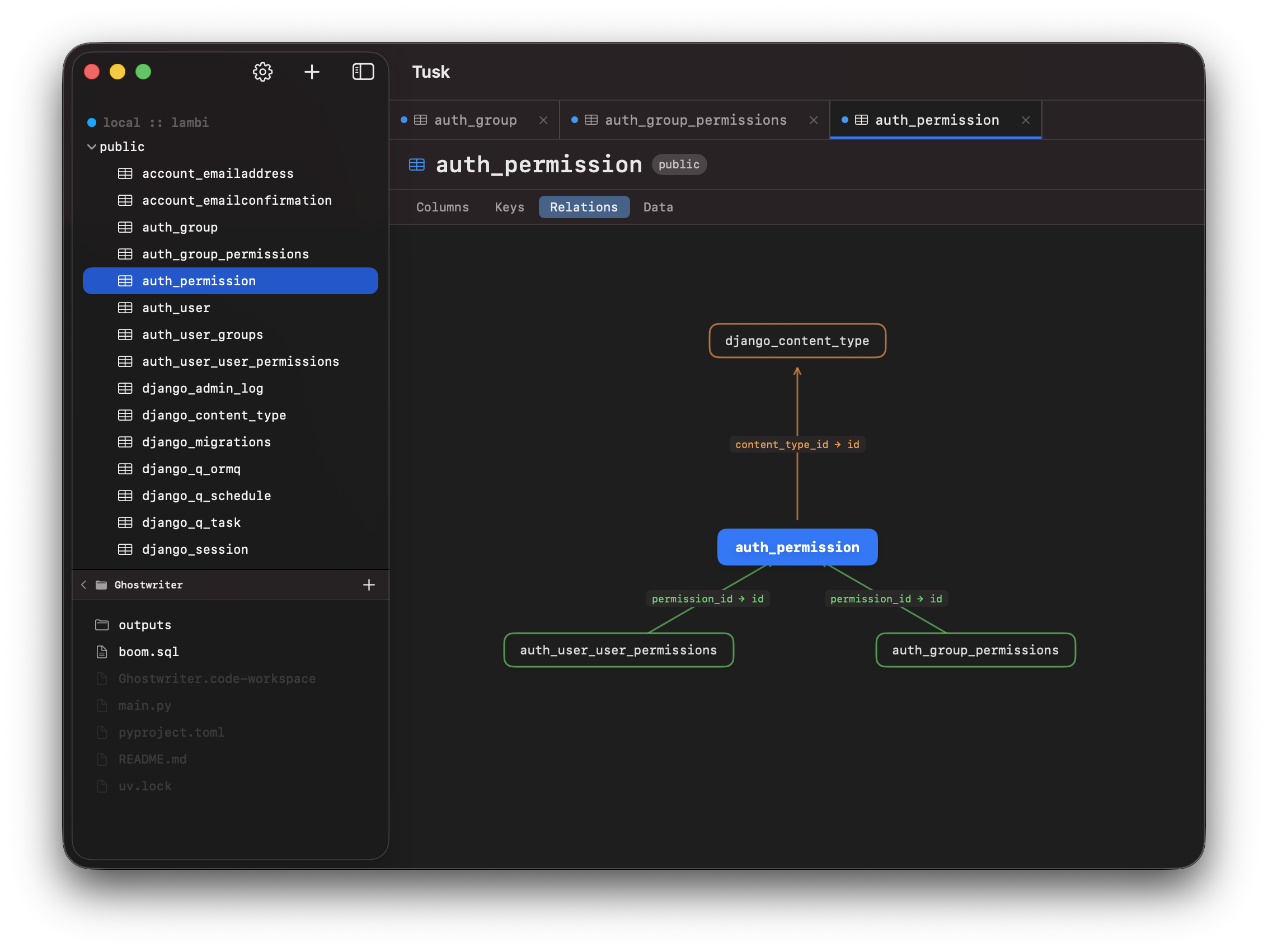Click the table icon beside the auth_permission heading
Screen dimensions: 1268x952
tap(416, 164)
